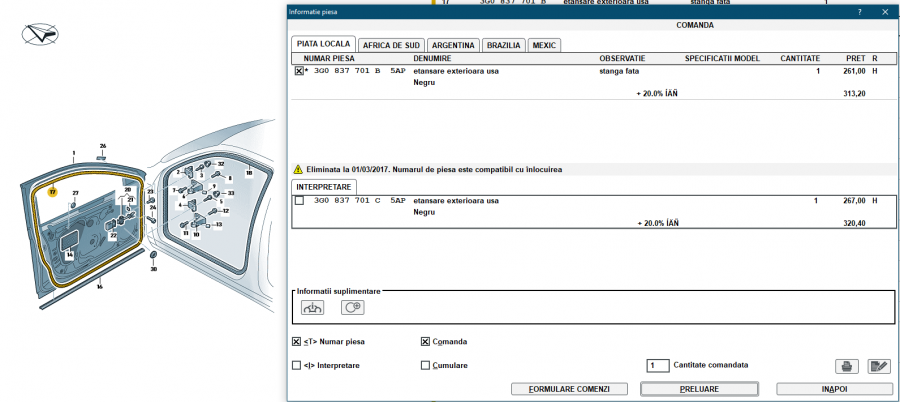Click the Cantitate comandata quantity field
900x402 pixels.
pyautogui.click(x=657, y=365)
